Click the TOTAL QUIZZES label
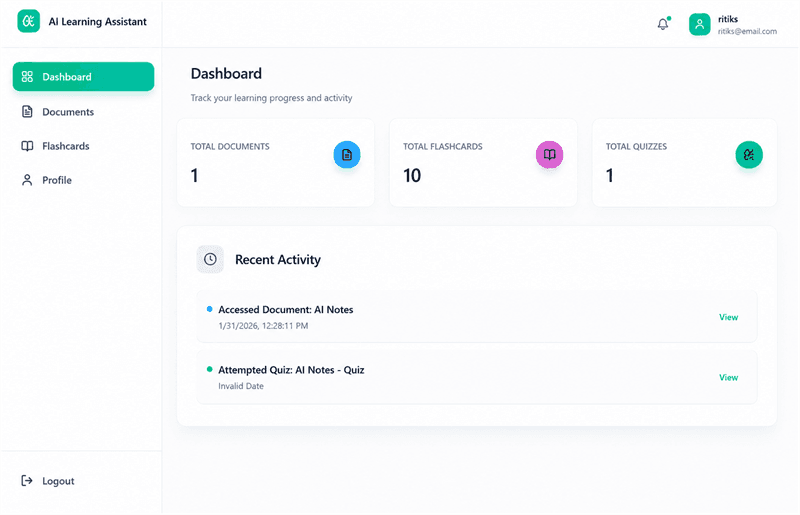800x515 pixels. pos(636,146)
